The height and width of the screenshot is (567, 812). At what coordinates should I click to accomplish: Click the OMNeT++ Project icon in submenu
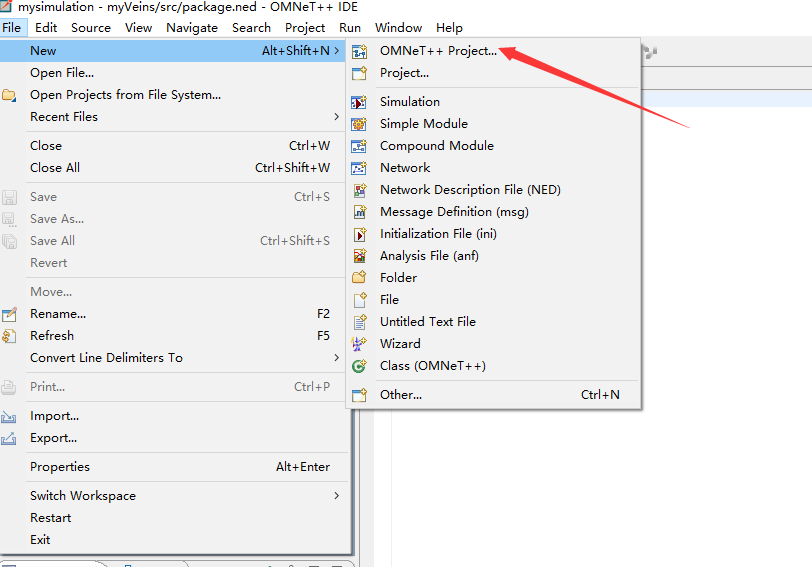point(359,51)
